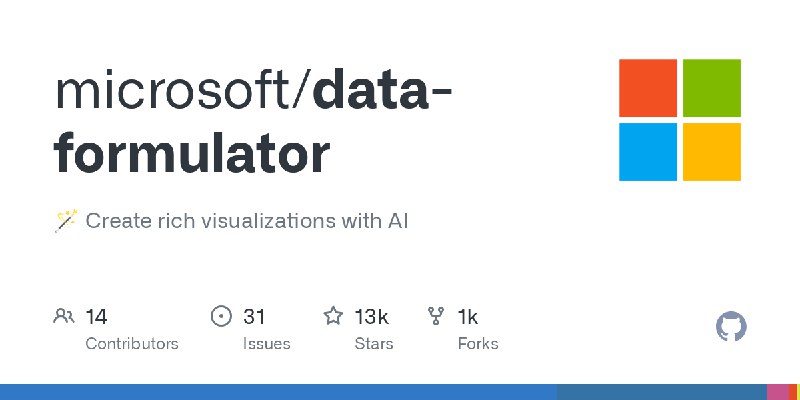This screenshot has height=400, width=800.
Task: Click the 31 issues count
Action: [254, 317]
